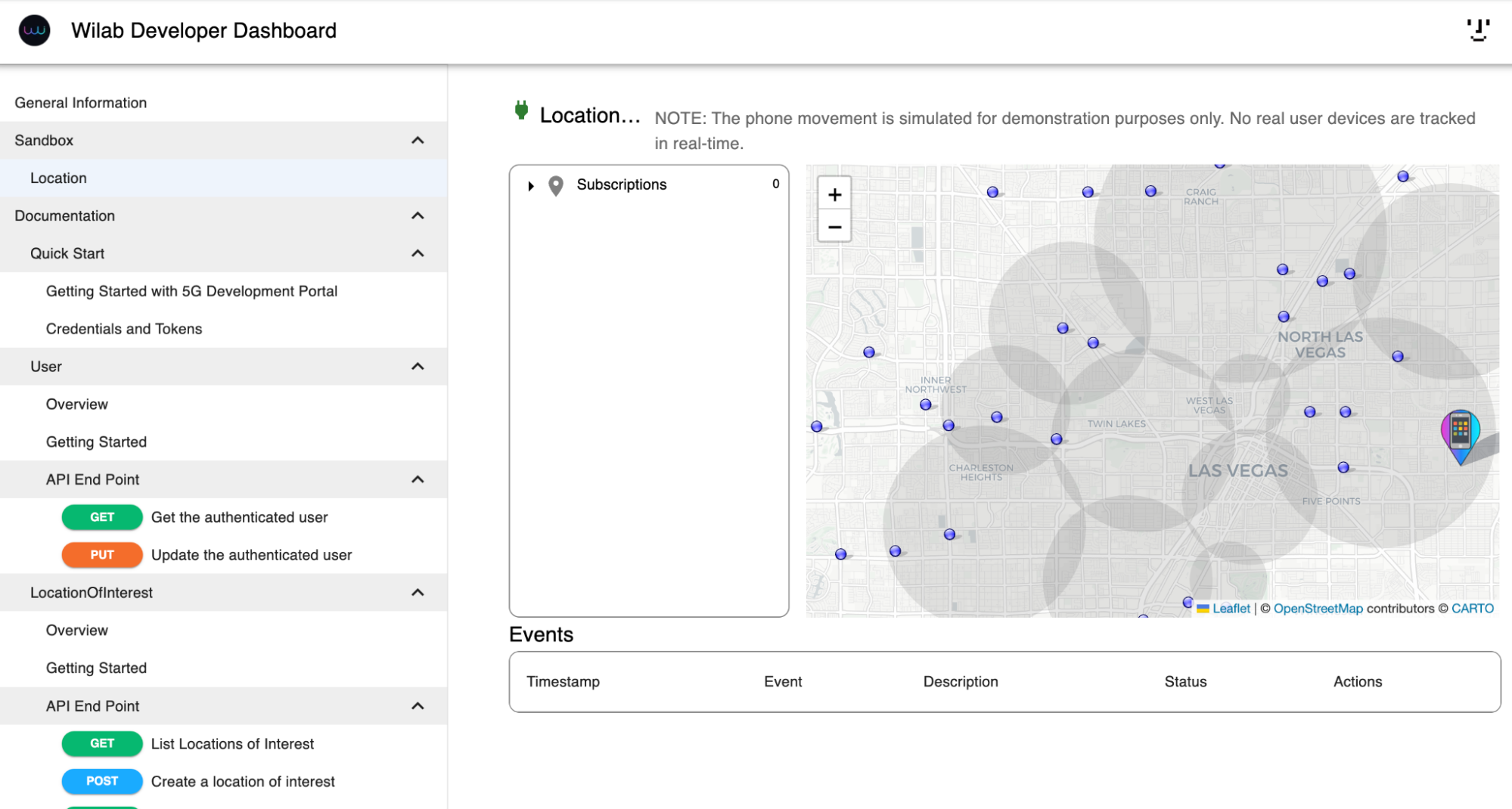This screenshot has width=1512, height=809.
Task: Open Credentials and Tokens page
Action: 223,329
